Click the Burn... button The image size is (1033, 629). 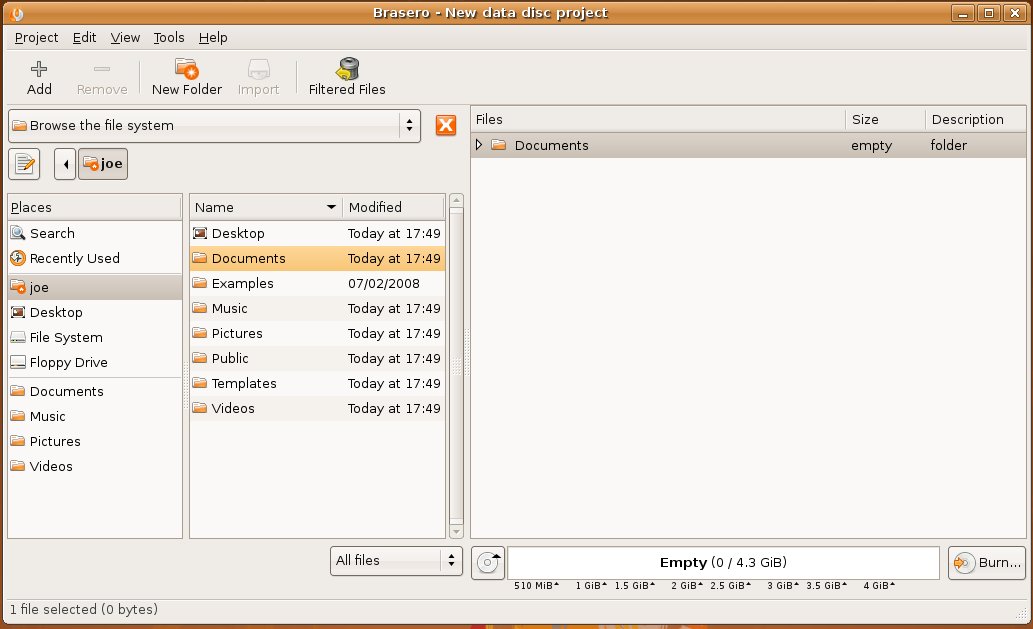point(987,562)
